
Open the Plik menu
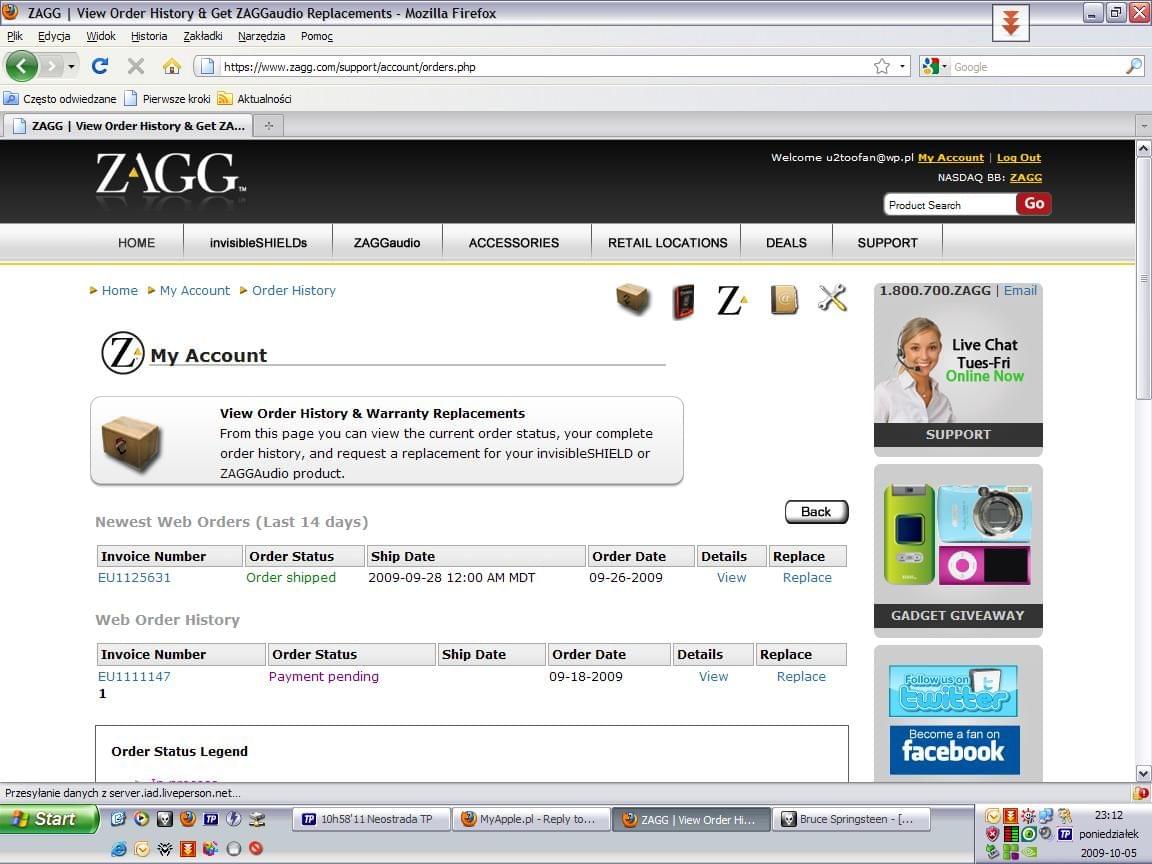click(x=15, y=36)
